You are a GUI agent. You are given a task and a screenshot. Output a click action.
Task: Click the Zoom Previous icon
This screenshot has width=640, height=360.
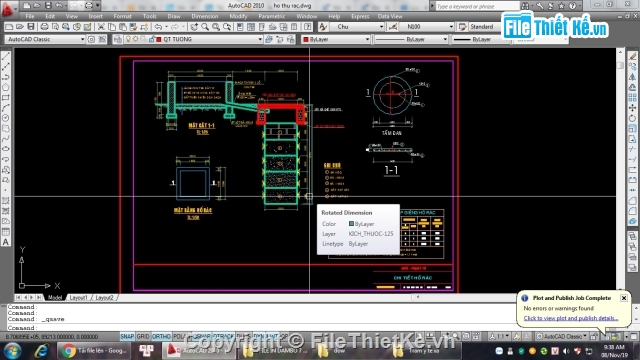227,27
